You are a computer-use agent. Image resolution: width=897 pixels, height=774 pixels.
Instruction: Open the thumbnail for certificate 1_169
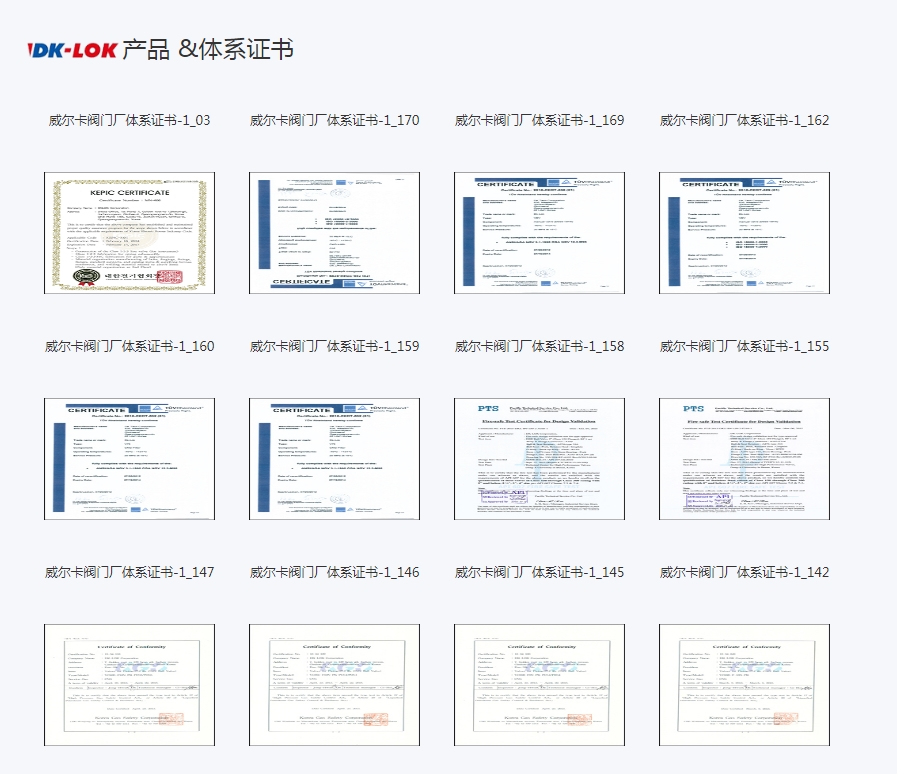pos(539,233)
